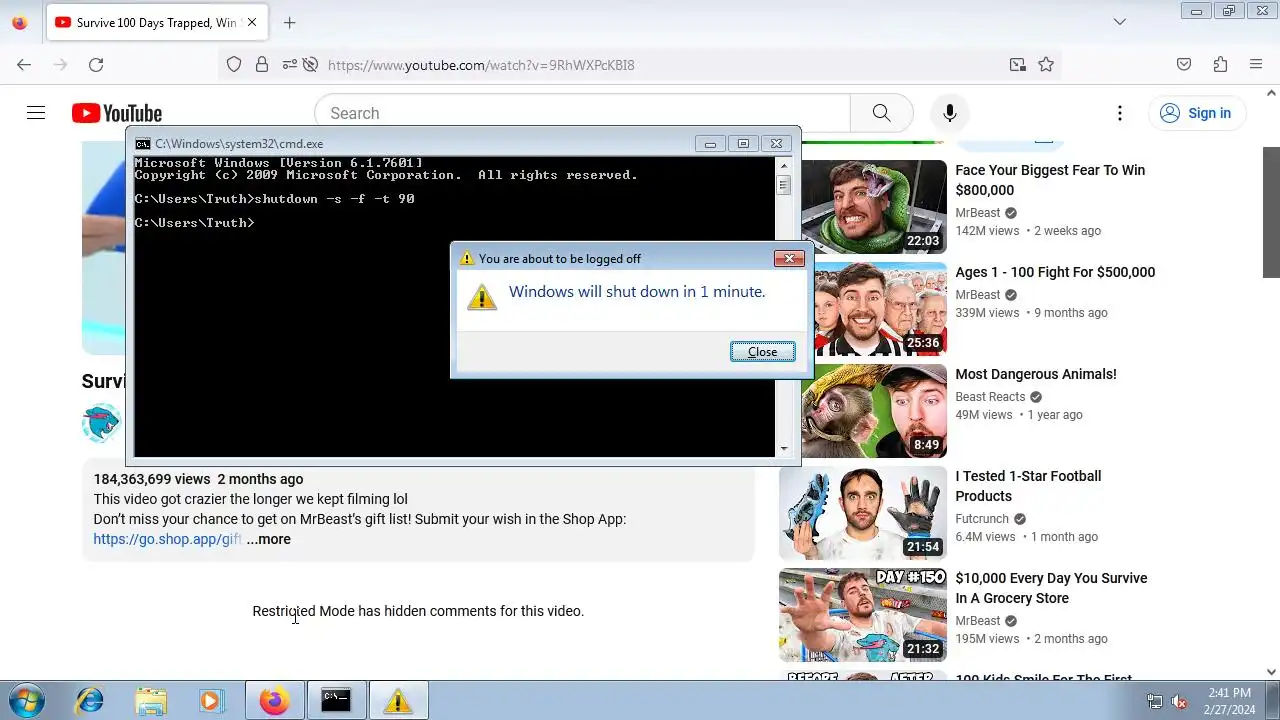Open the taskbar clock showing 2:41 PM
Screen dimensions: 1280x720
(x=1229, y=701)
